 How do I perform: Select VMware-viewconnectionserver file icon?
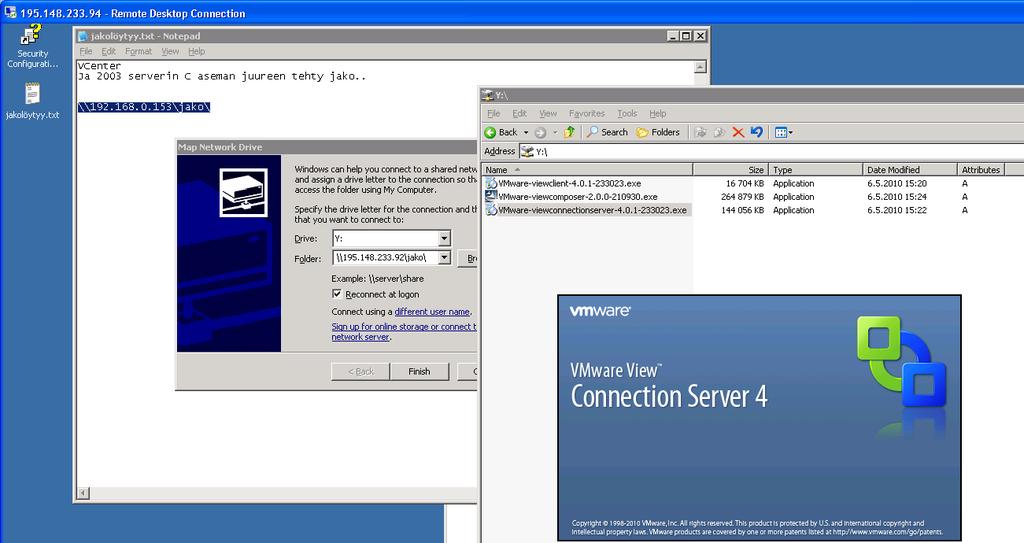coord(491,210)
